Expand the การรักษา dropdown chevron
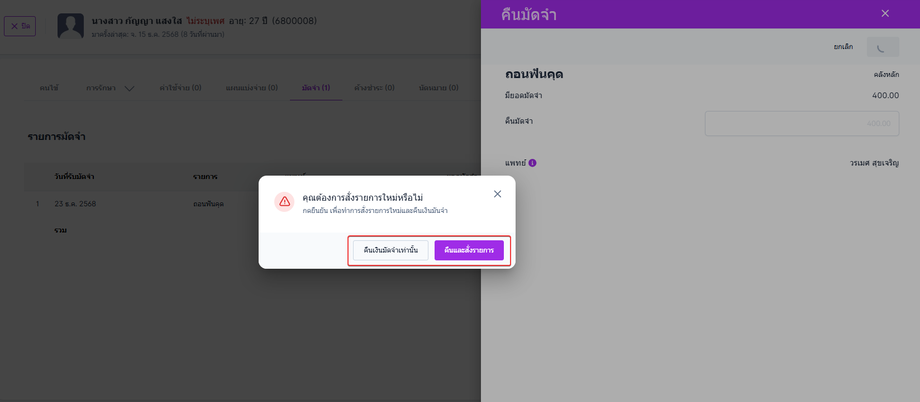 (x=129, y=88)
